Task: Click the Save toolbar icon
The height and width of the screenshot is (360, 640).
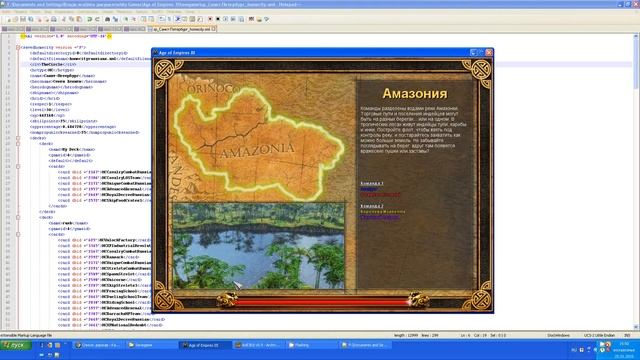Action: pos(23,19)
